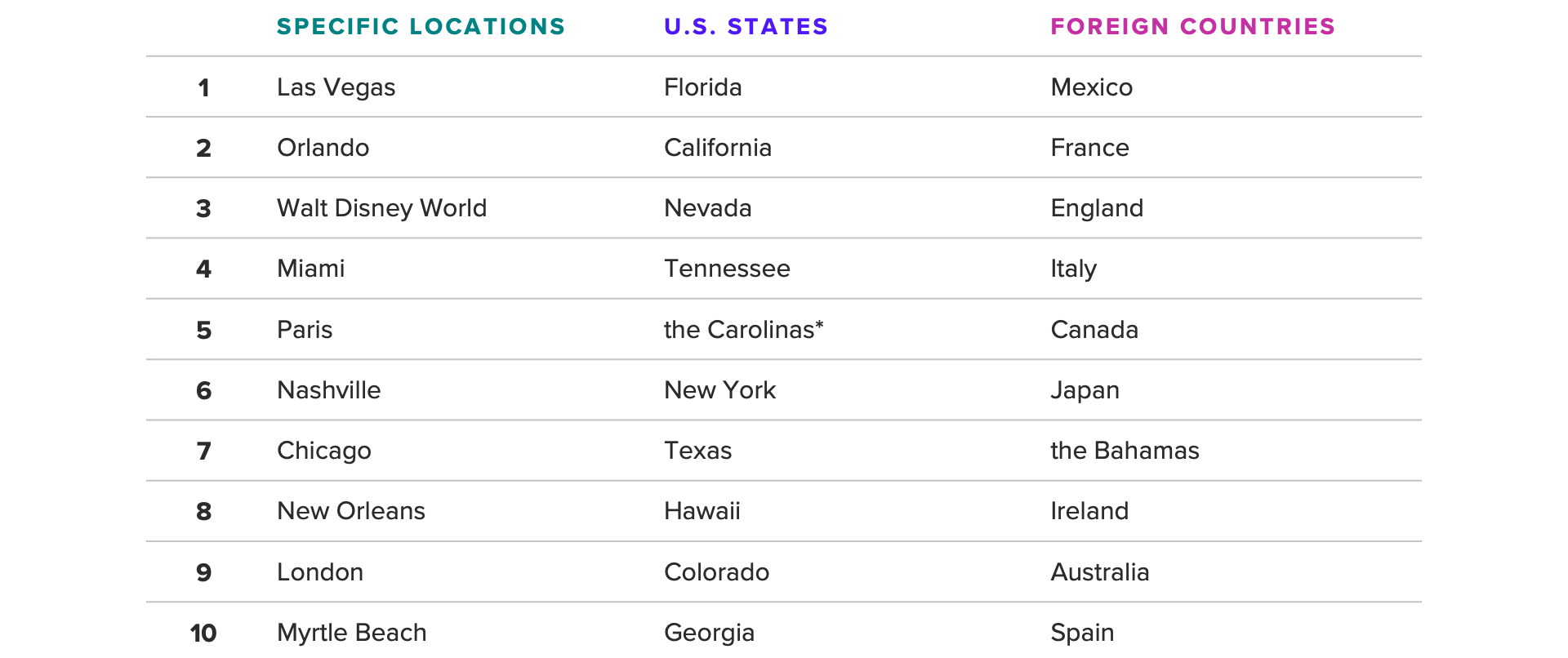Select Walt Disney World entry
This screenshot has width=1568, height=658.
coord(381,208)
